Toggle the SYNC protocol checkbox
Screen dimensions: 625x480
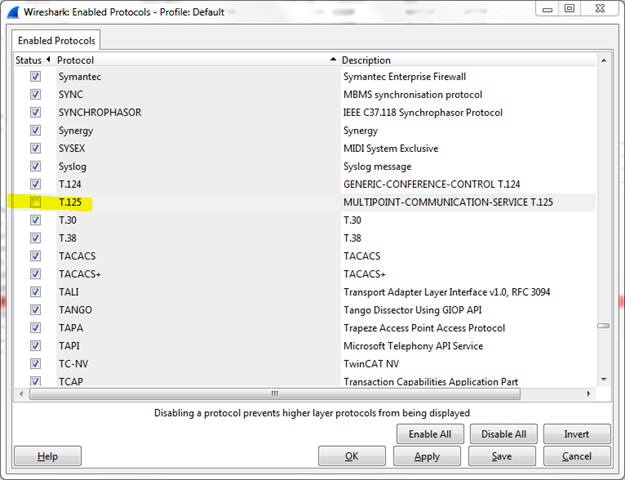click(x=35, y=94)
